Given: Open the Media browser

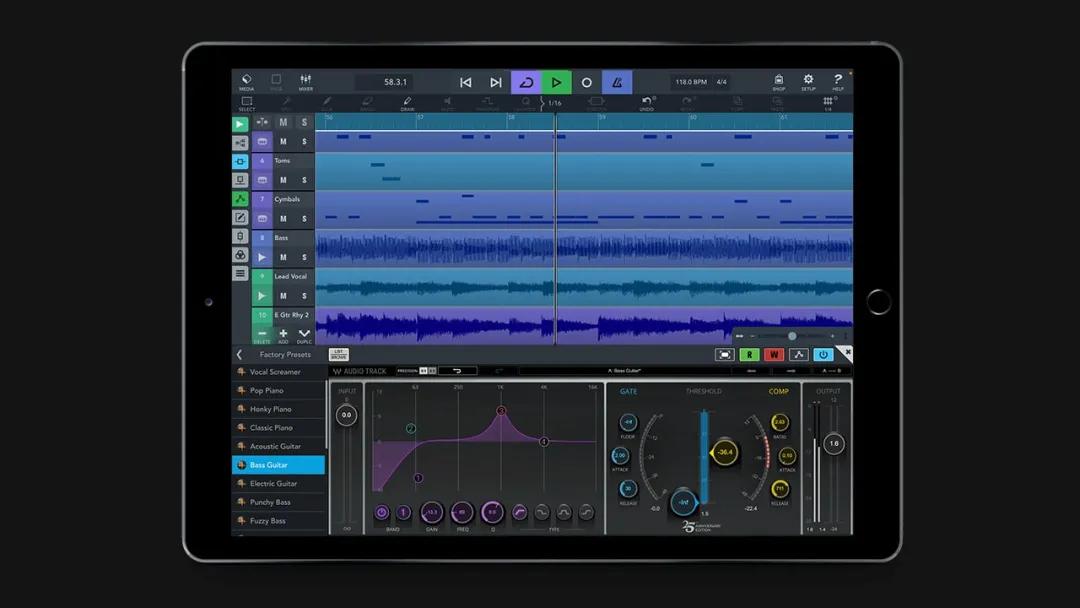Looking at the screenshot, I should (246, 82).
